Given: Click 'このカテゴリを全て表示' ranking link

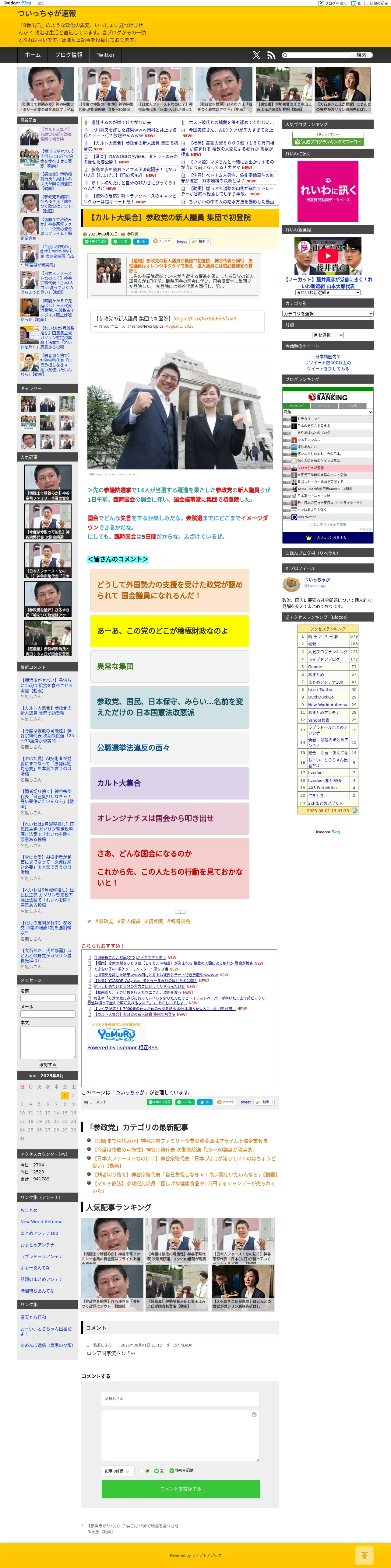Looking at the screenshot, I should [328, 524].
